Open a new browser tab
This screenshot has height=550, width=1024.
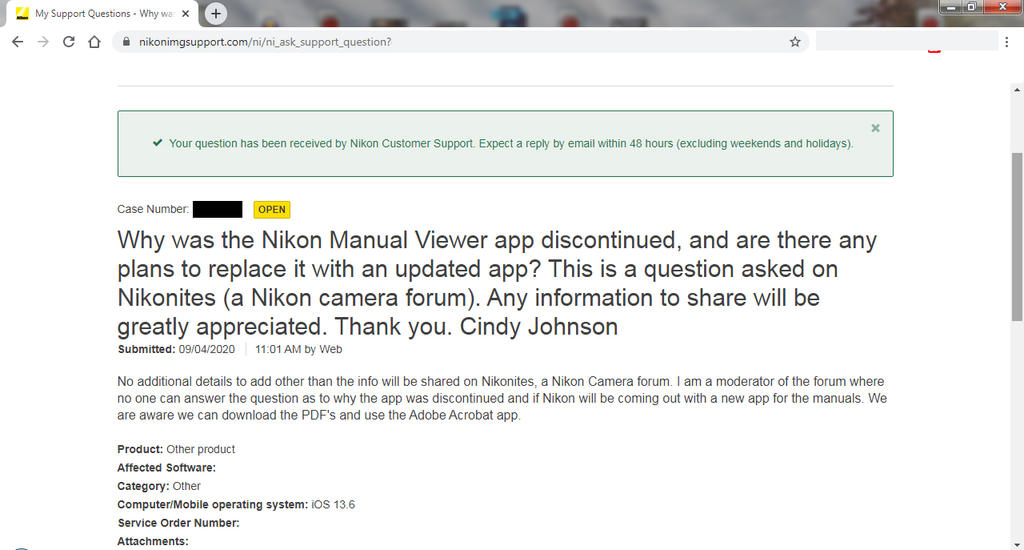pos(216,14)
